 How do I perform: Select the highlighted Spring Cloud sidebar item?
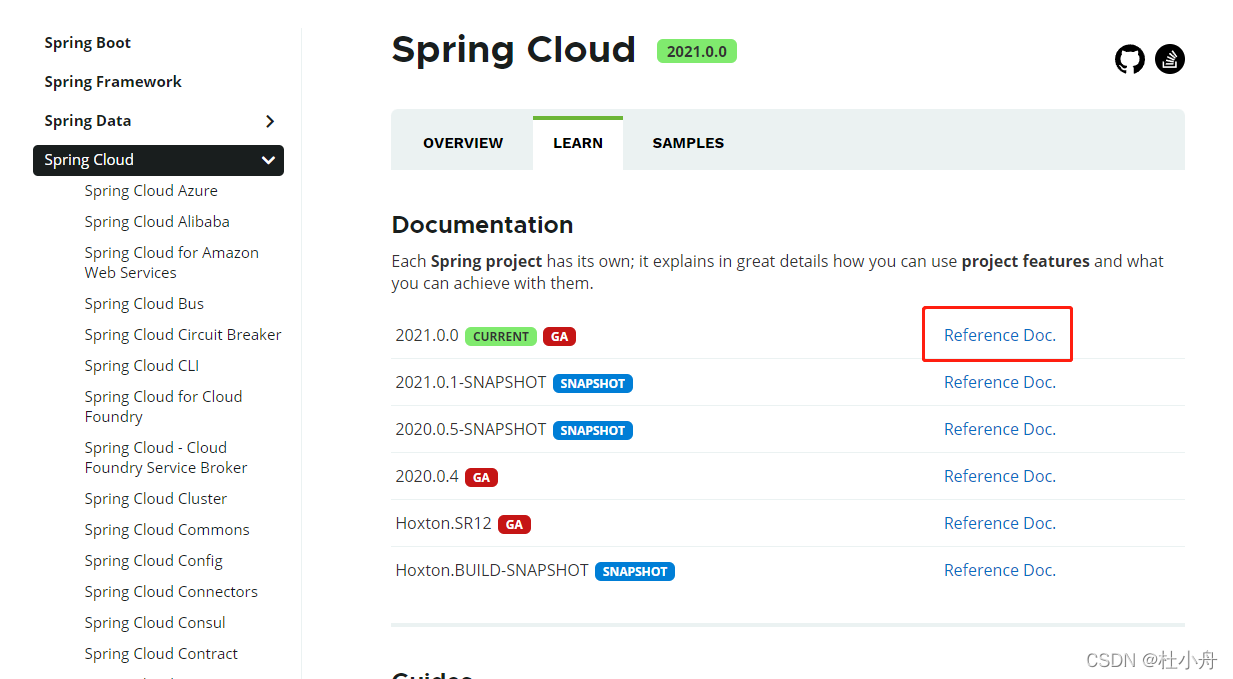tap(158, 160)
